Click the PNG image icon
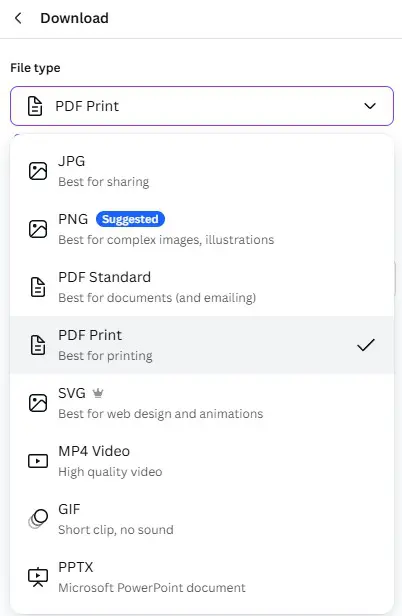The height and width of the screenshot is (616, 402). point(38,229)
